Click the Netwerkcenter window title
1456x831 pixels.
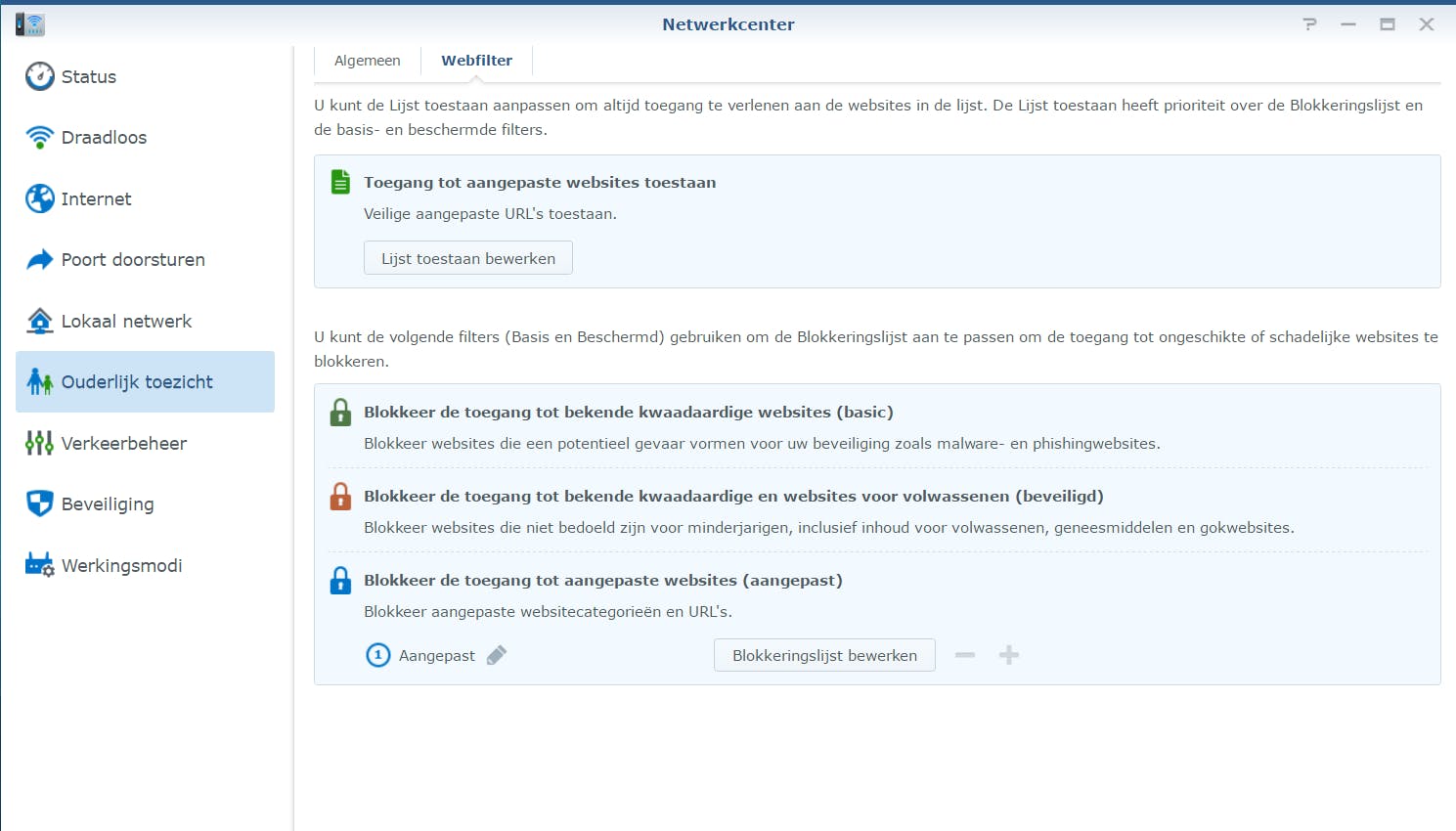(x=728, y=24)
